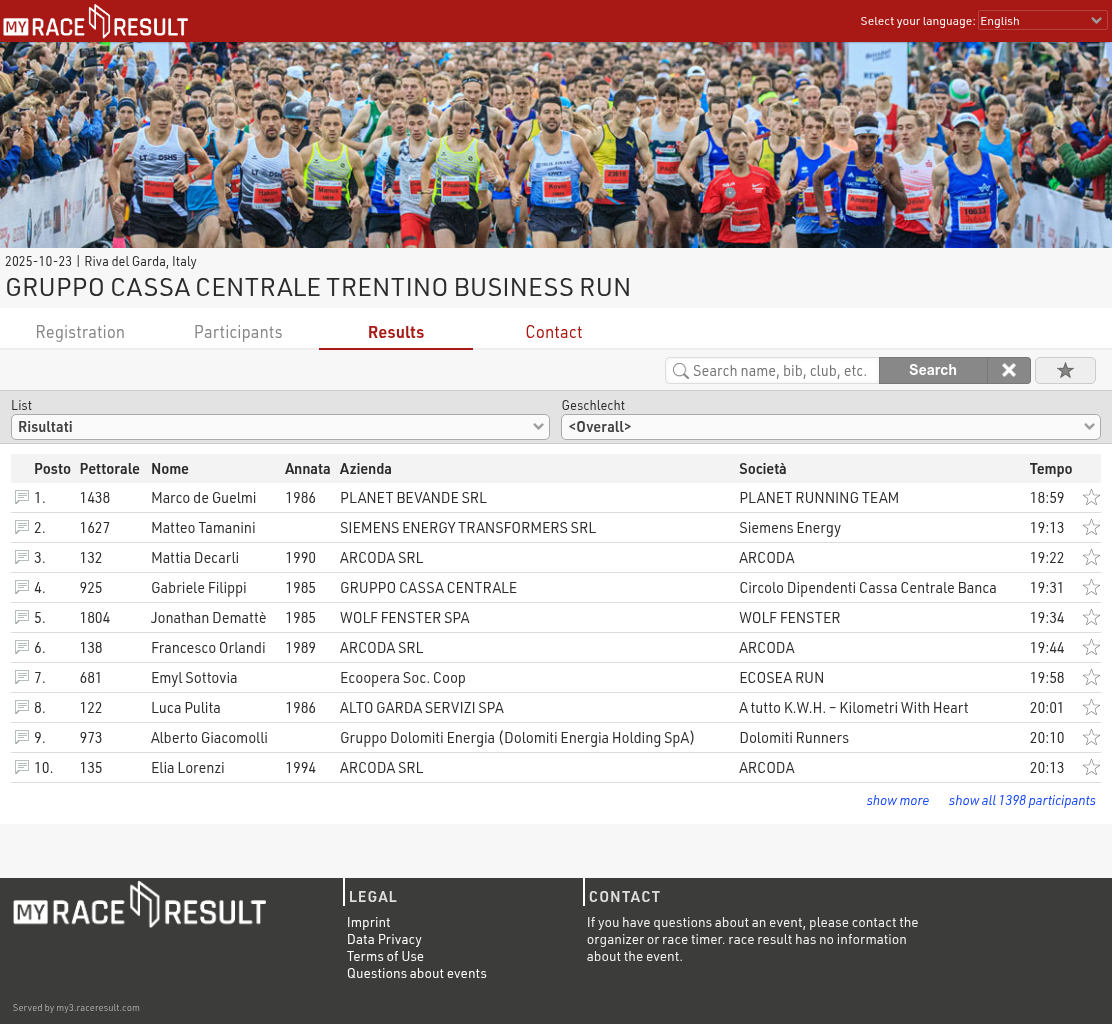The height and width of the screenshot is (1024, 1112).
Task: Click the my race result logo in the header
Action: [x=96, y=23]
